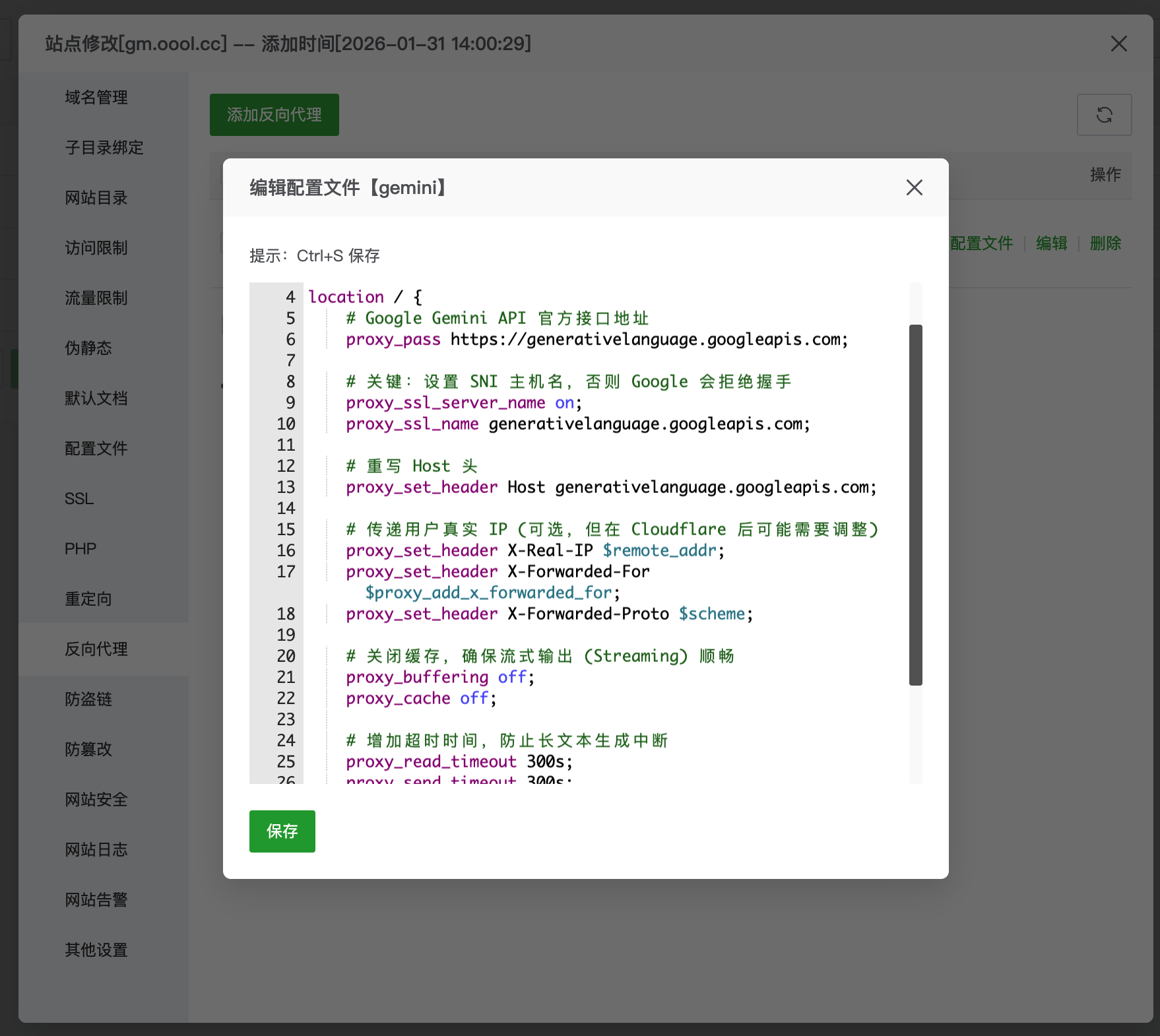
Task: Click 删除 to delete the proxy entry
Action: tap(1105, 243)
